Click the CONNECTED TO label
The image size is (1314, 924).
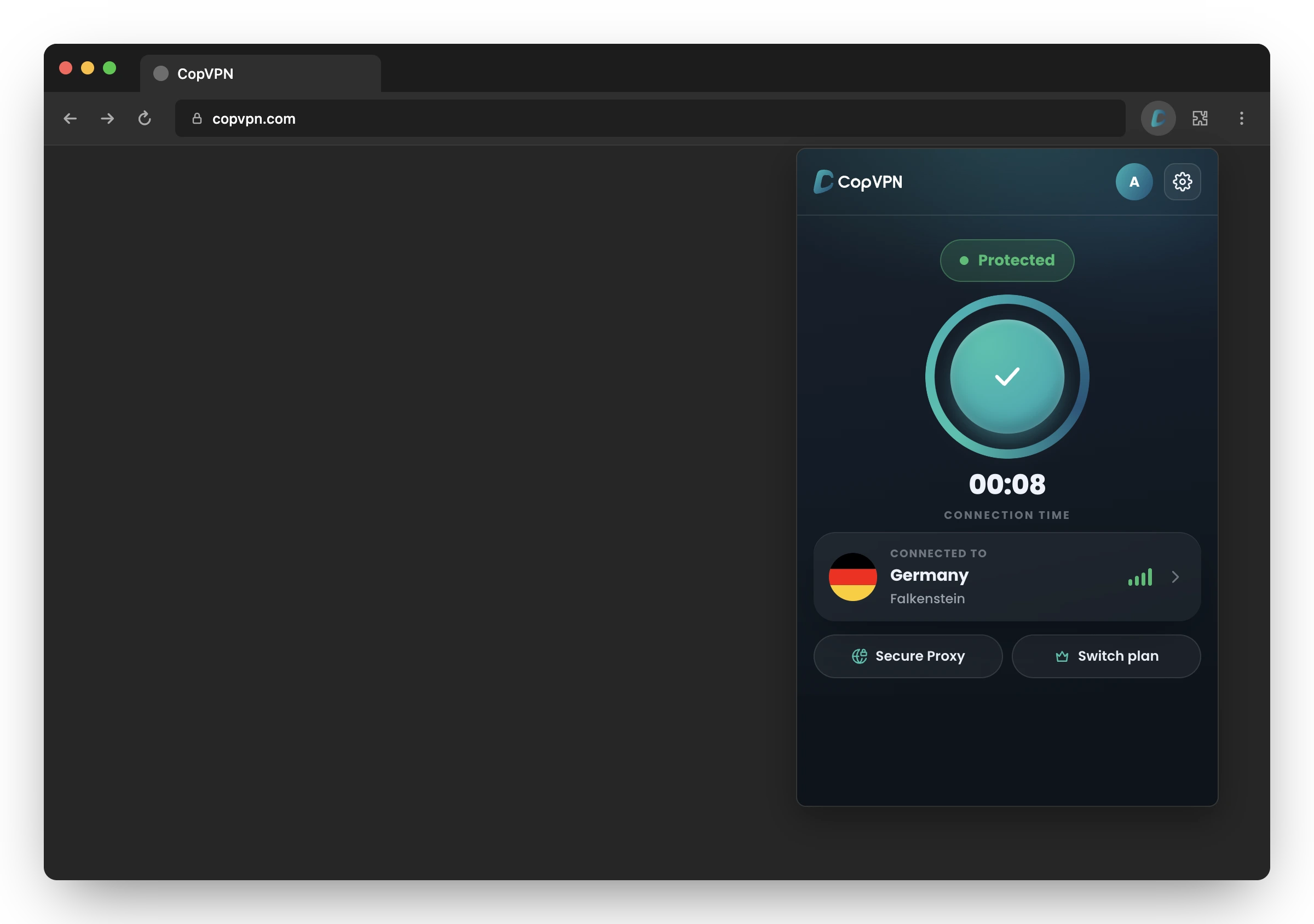point(938,553)
